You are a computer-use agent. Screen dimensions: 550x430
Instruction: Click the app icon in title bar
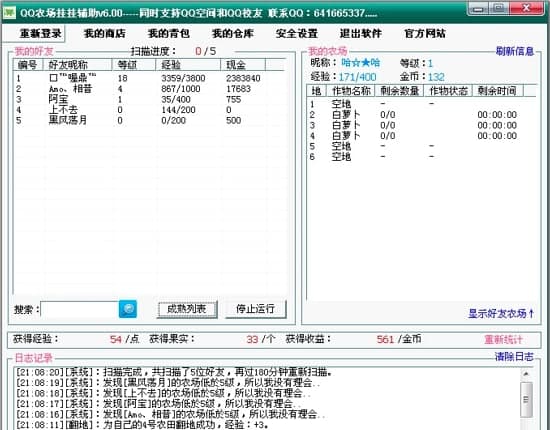click(x=9, y=13)
